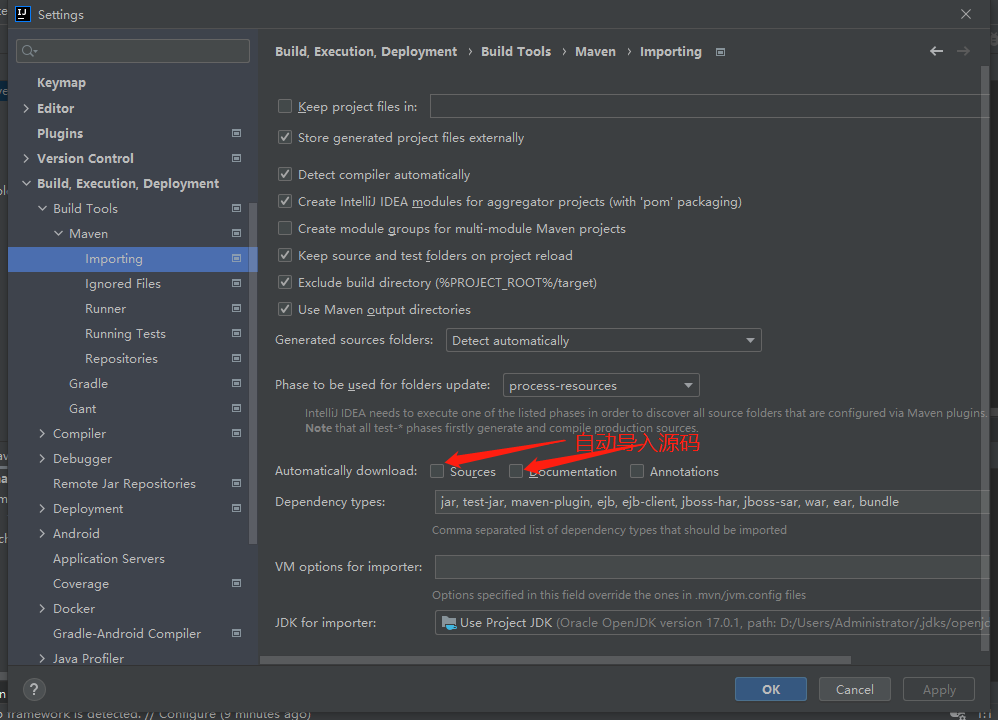Screen dimensions: 998x720
Task: Click the project icon next to Version Control
Action: [x=237, y=158]
